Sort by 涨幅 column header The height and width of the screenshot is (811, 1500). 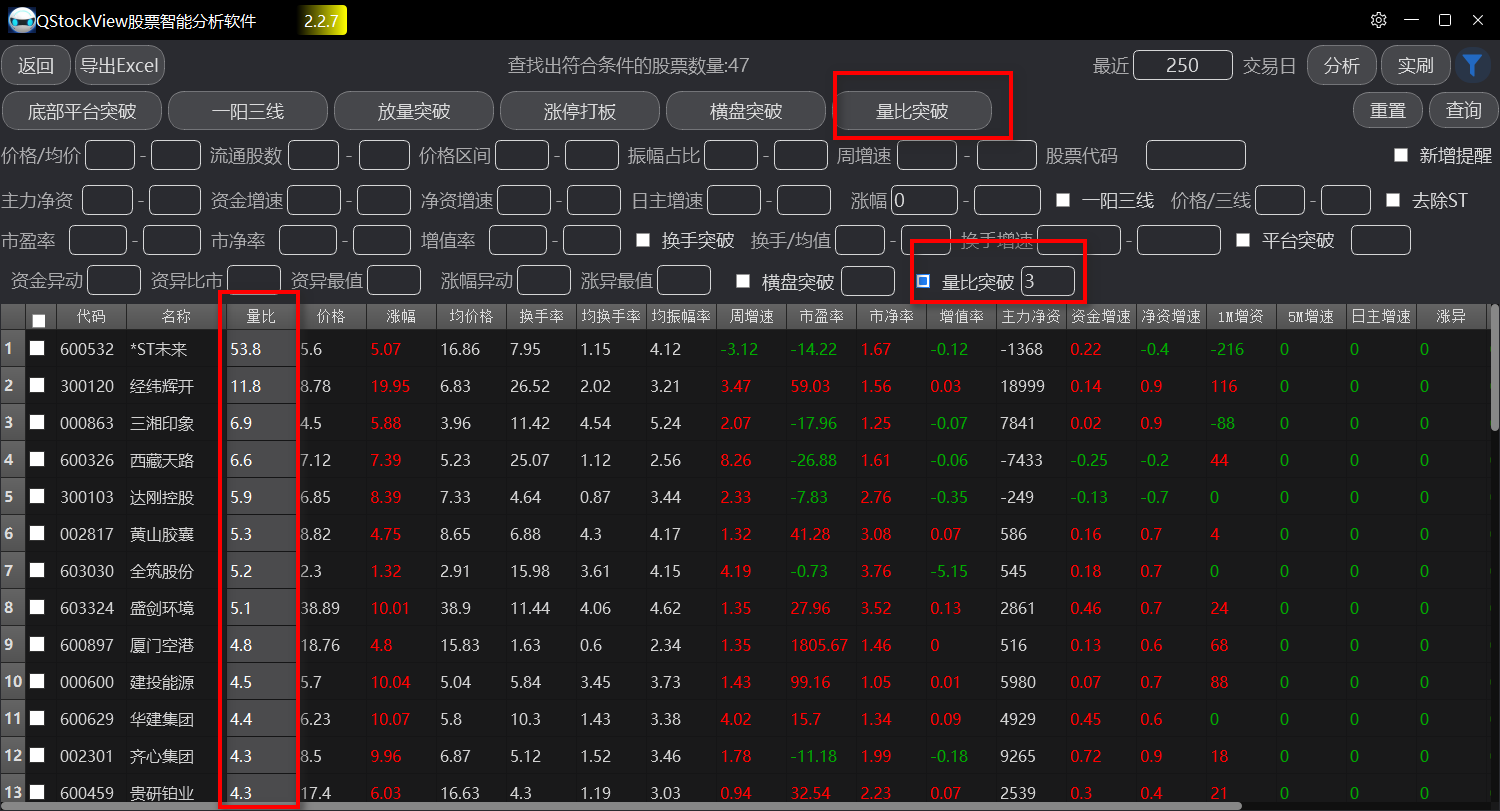point(401,316)
